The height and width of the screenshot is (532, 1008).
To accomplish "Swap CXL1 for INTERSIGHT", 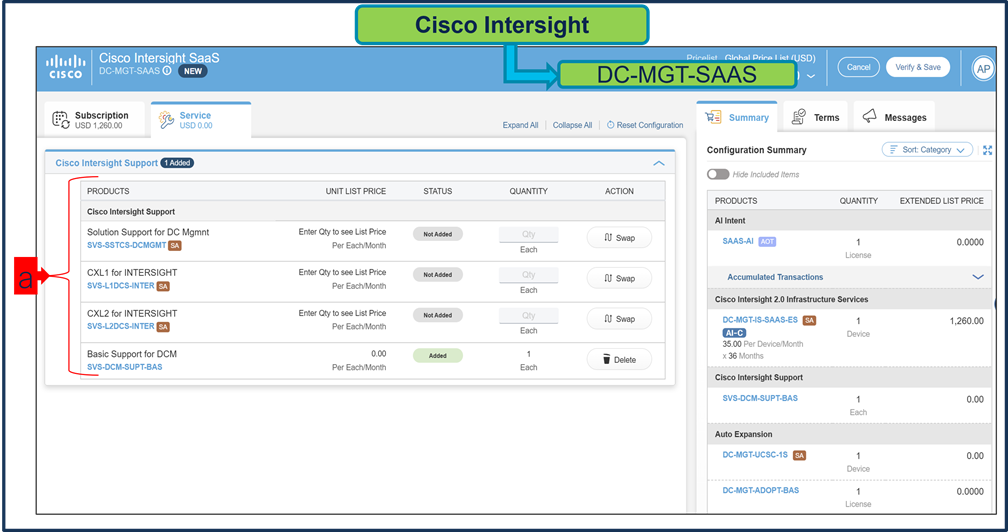I will 619,278.
